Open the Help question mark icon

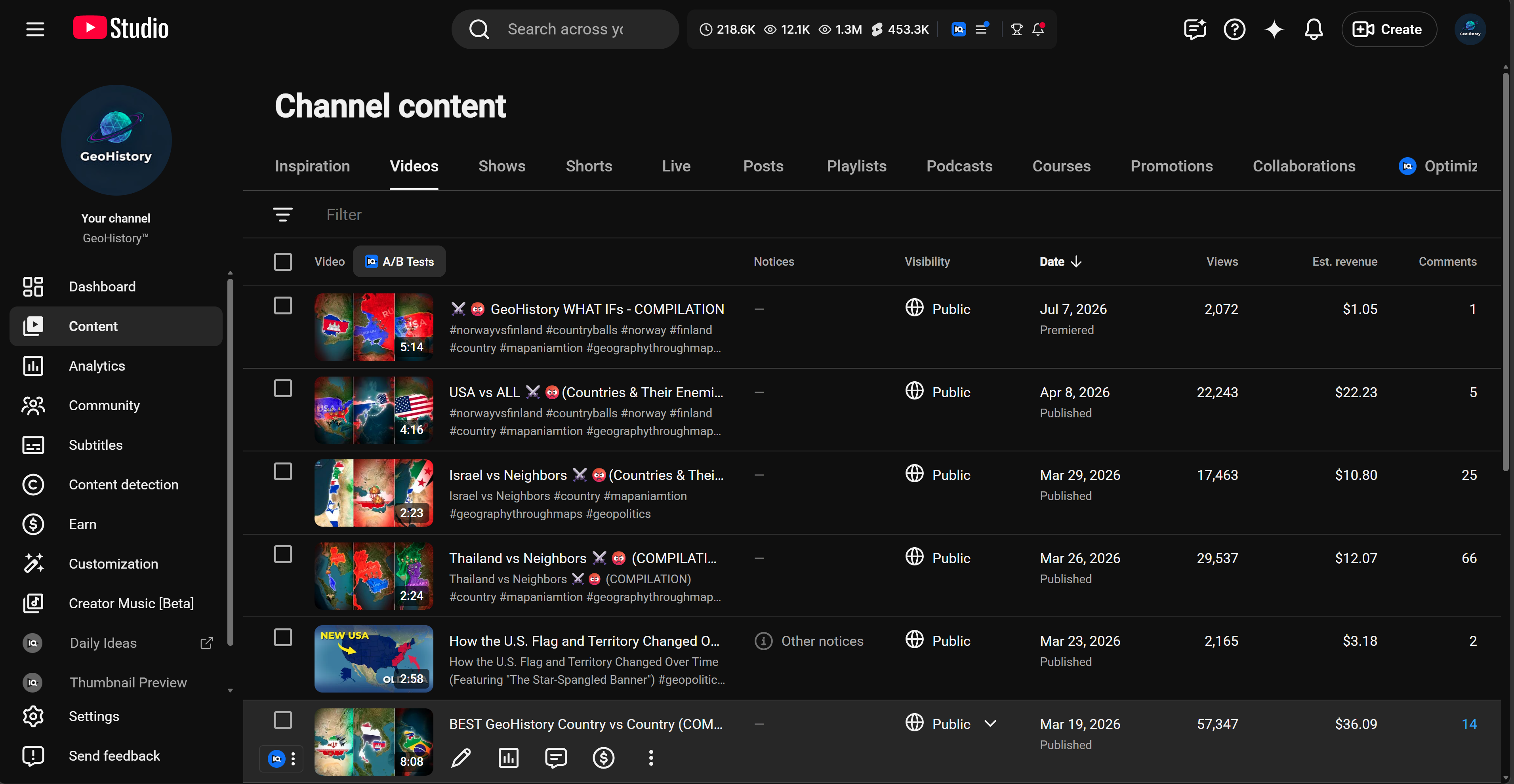click(1234, 29)
